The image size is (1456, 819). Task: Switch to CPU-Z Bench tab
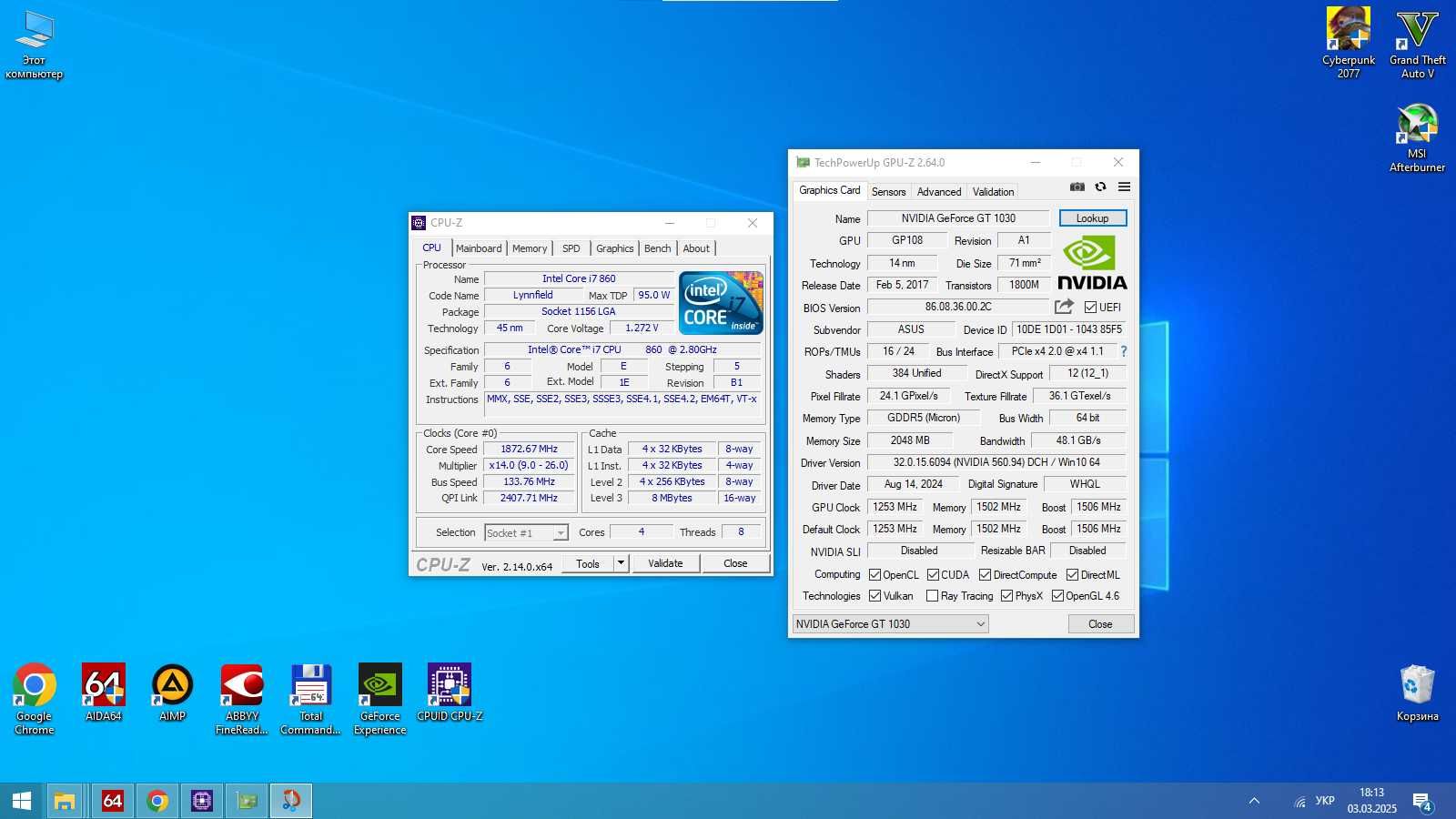(x=657, y=248)
